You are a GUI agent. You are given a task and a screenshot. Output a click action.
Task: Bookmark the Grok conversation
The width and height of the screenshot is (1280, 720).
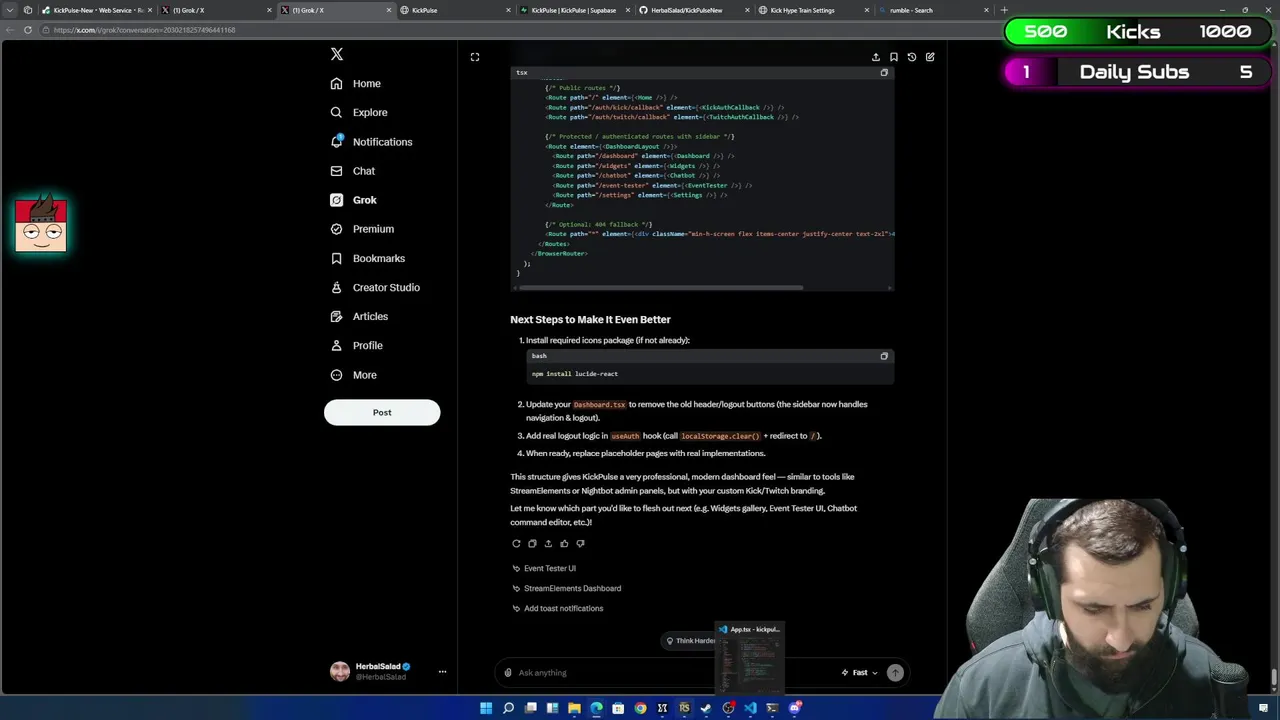pos(894,57)
